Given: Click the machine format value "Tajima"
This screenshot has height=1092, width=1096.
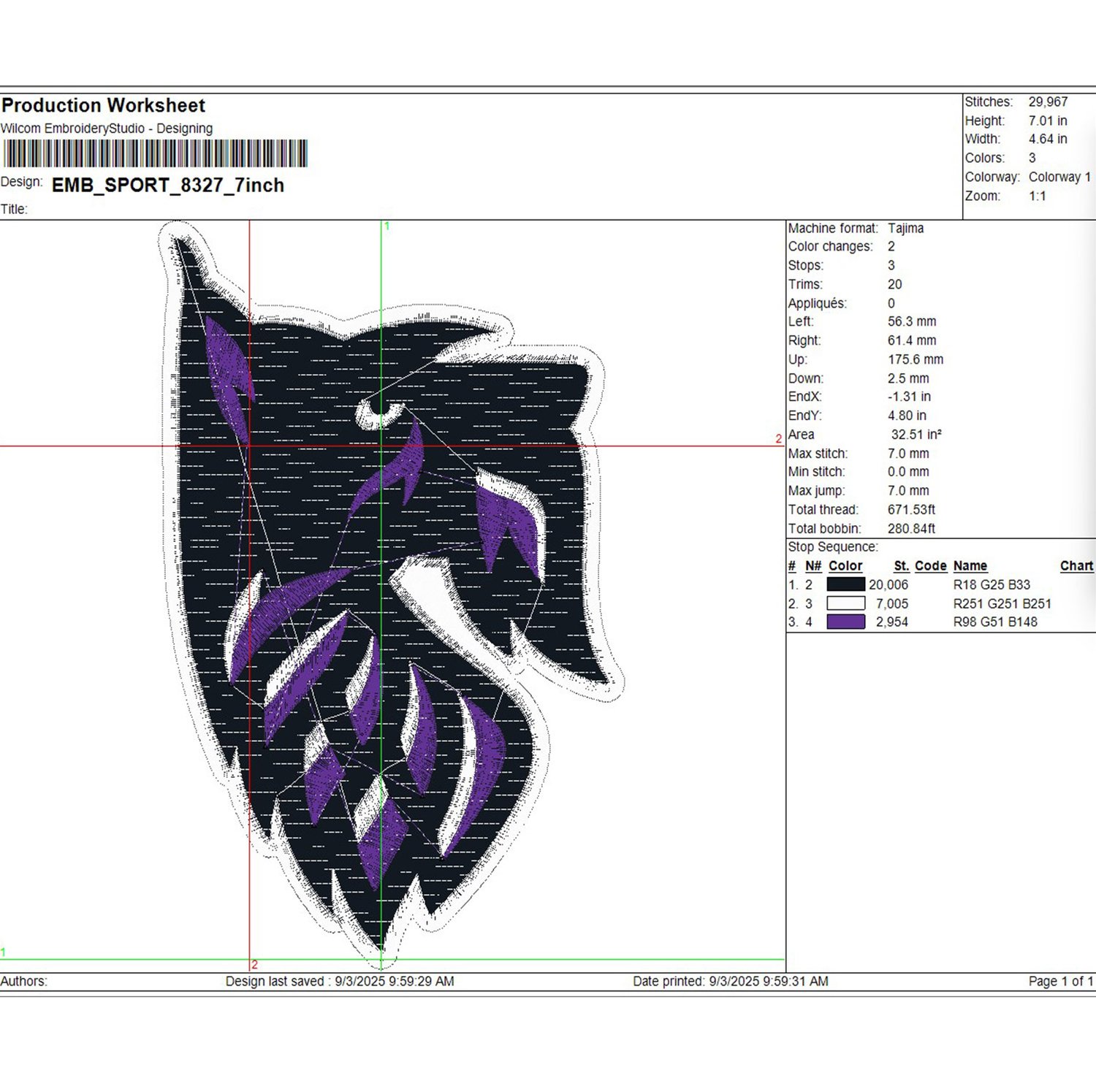Looking at the screenshot, I should coord(906,228).
